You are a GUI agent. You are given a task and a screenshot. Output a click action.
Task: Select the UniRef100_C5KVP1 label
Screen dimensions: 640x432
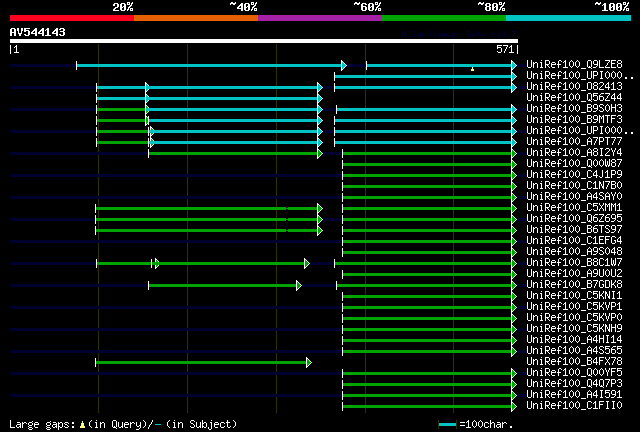coord(574,307)
